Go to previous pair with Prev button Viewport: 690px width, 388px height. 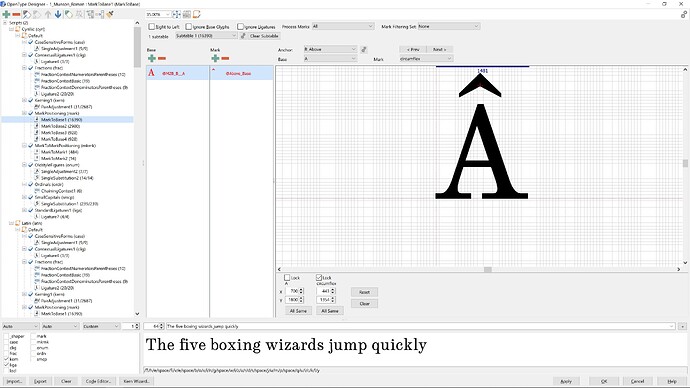coord(413,49)
